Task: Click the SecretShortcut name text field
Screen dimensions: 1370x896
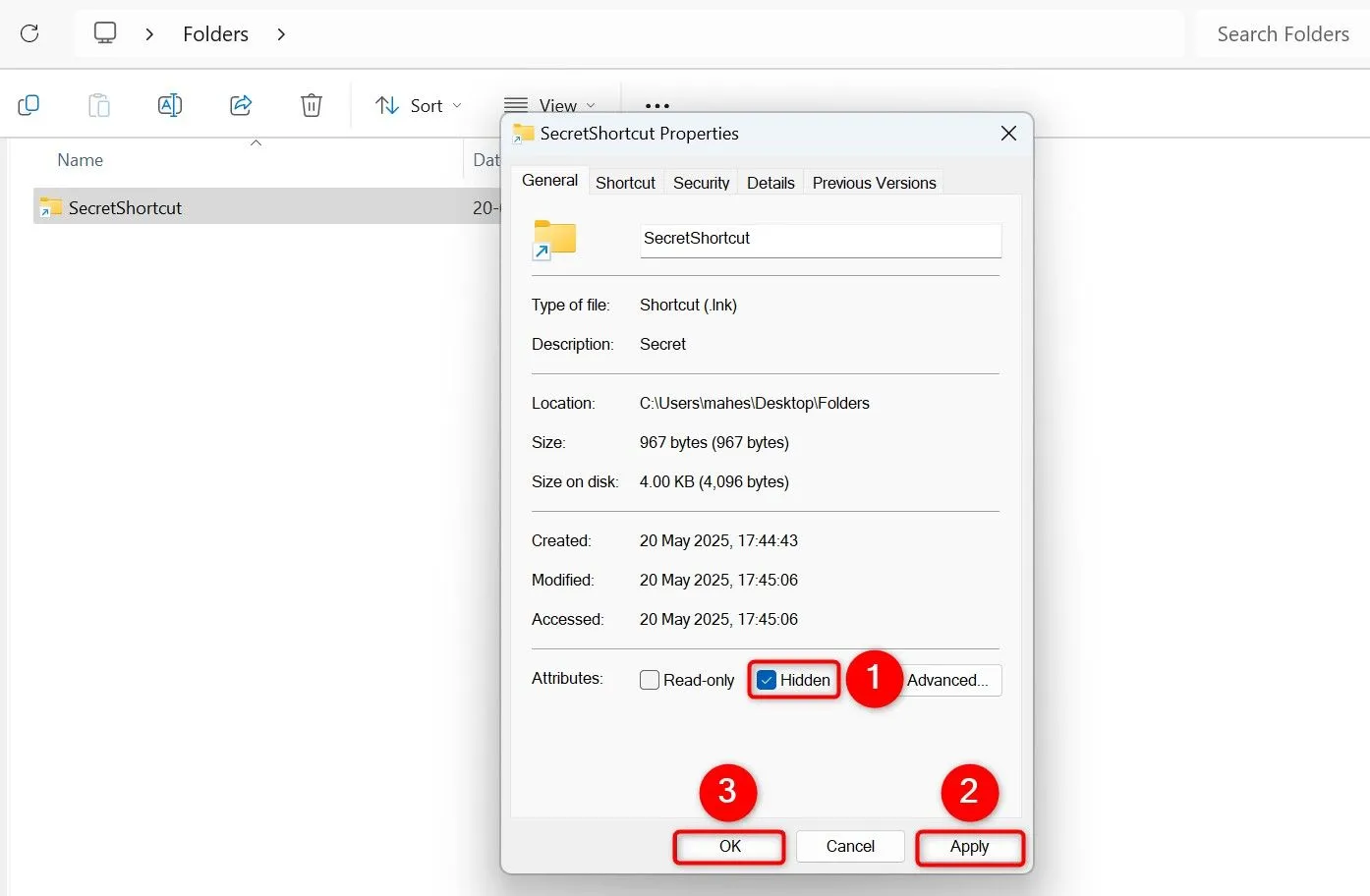Action: [x=820, y=239]
